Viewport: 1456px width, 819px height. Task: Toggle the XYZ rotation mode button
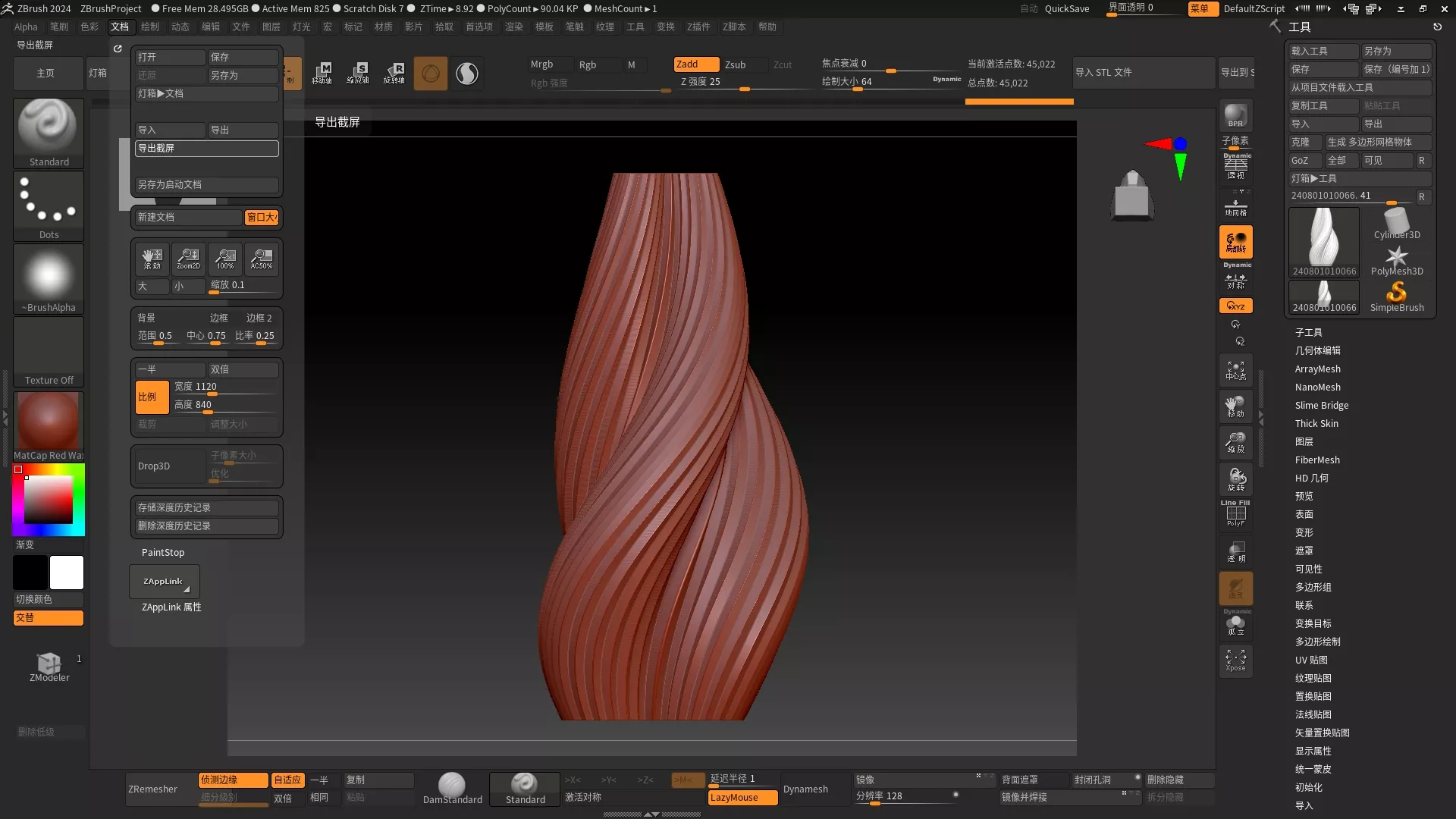[1235, 306]
